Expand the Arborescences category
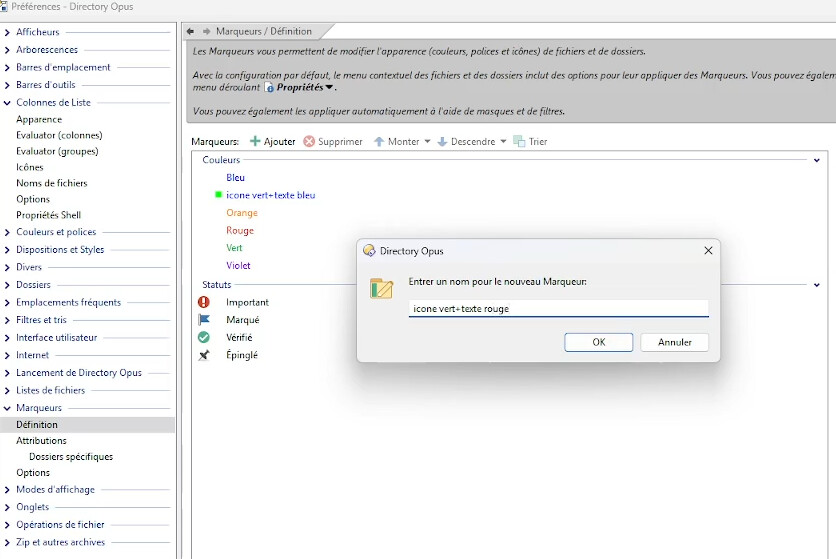This screenshot has height=559, width=836. click(7, 50)
